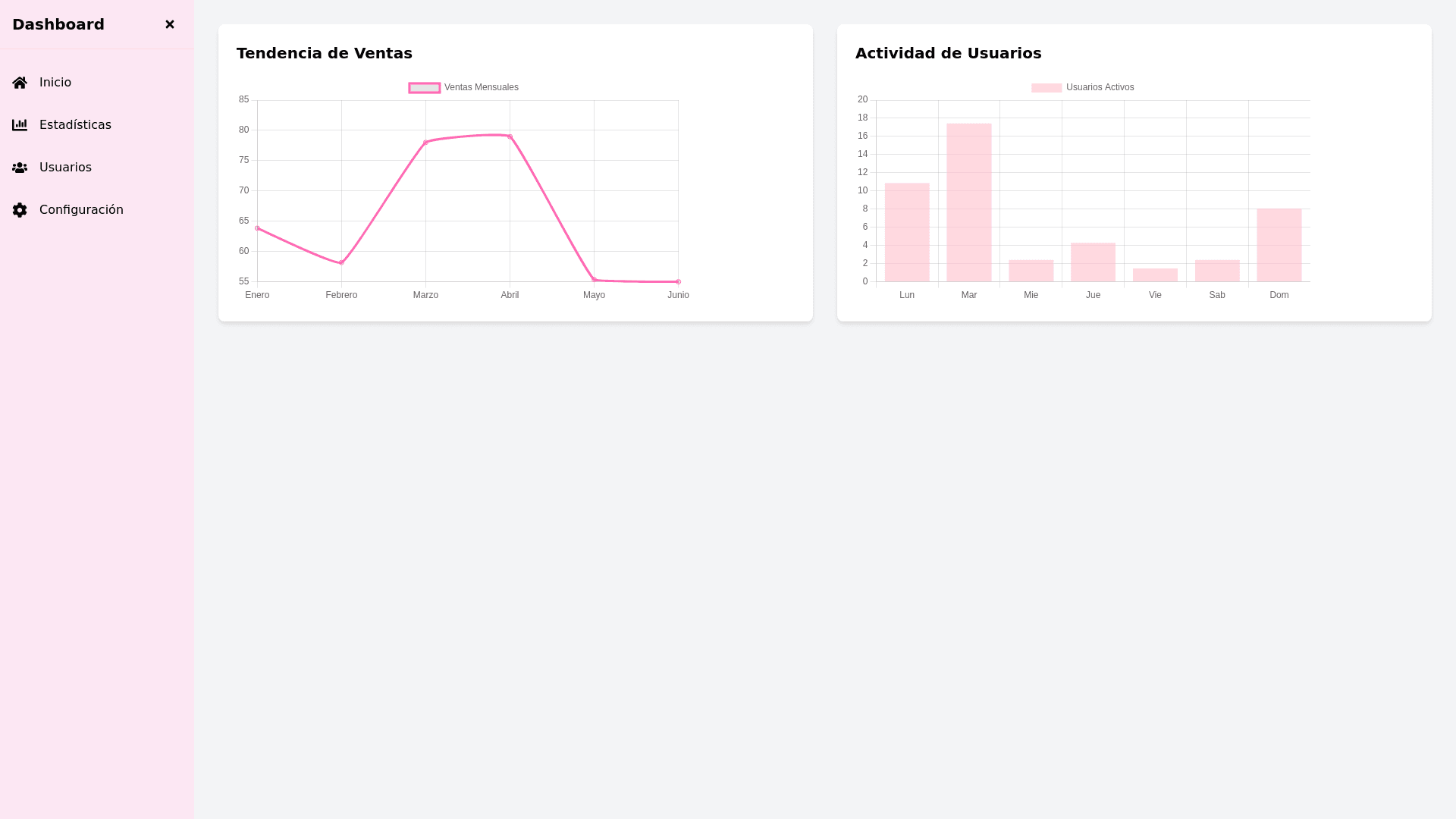1456x819 pixels.
Task: Click the home icon beside Inicio
Action: click(20, 83)
